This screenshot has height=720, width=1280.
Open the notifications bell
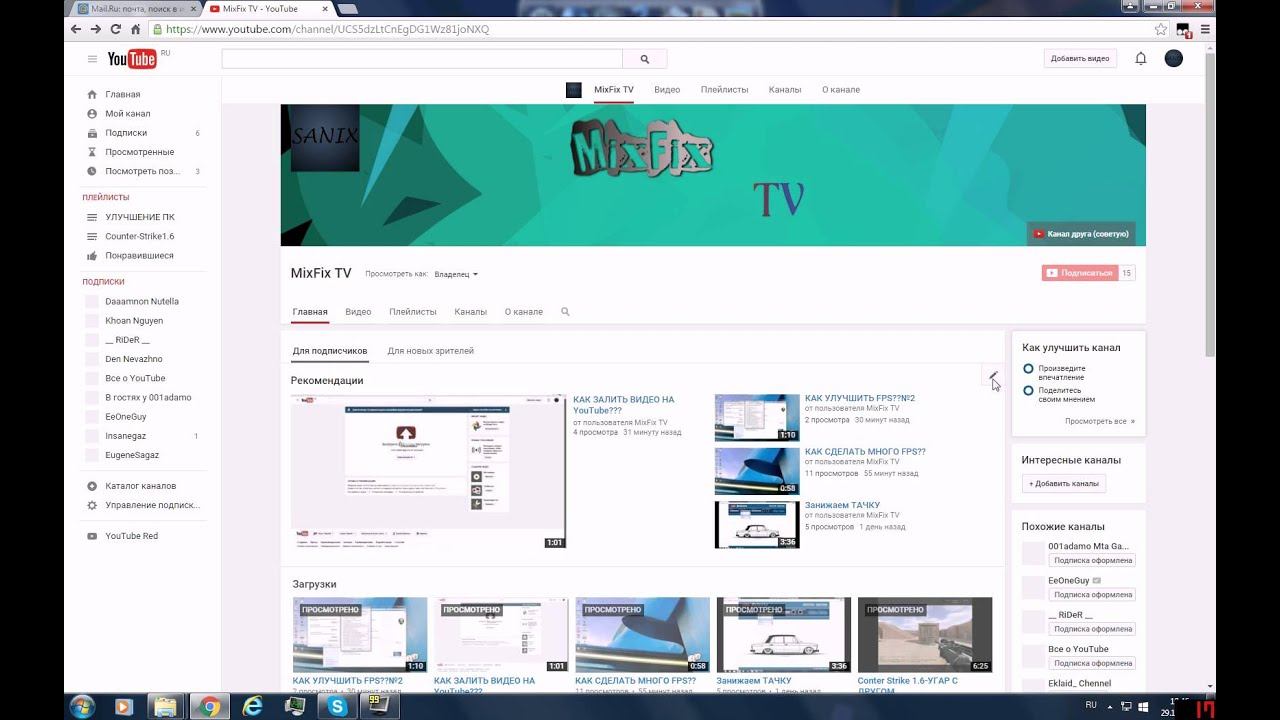point(1140,59)
